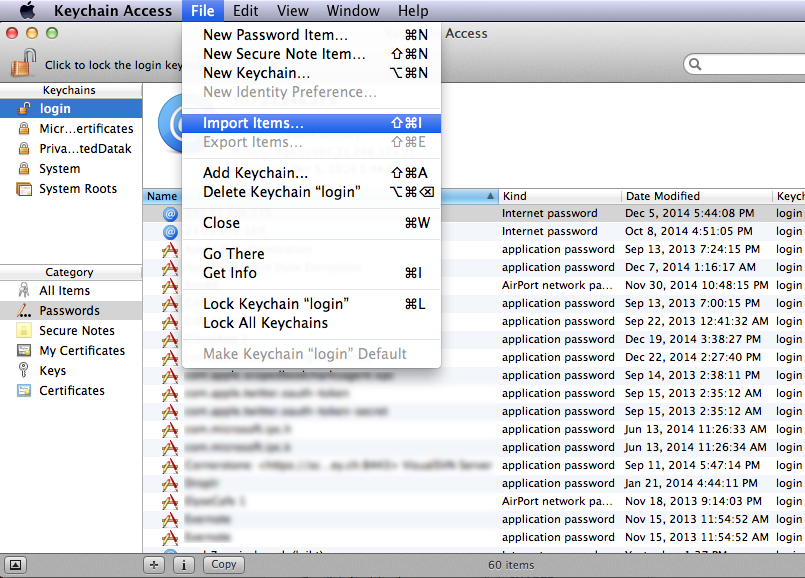This screenshot has width=805, height=578.
Task: Show the Secure Notes category
Action: click(71, 331)
